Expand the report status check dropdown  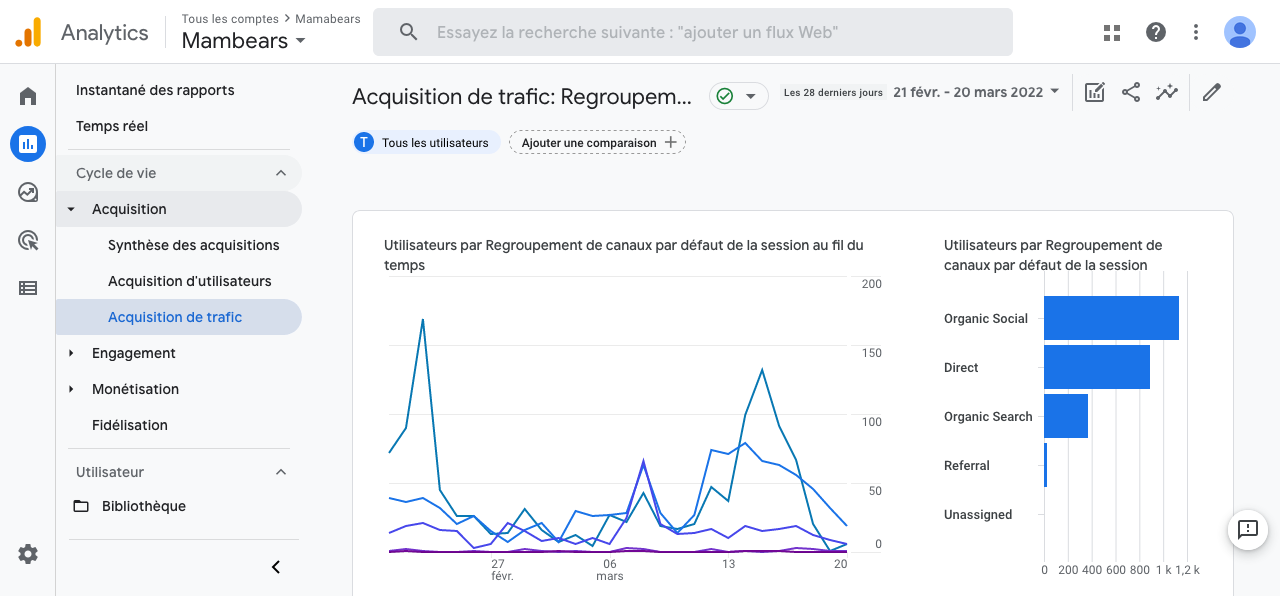point(738,96)
